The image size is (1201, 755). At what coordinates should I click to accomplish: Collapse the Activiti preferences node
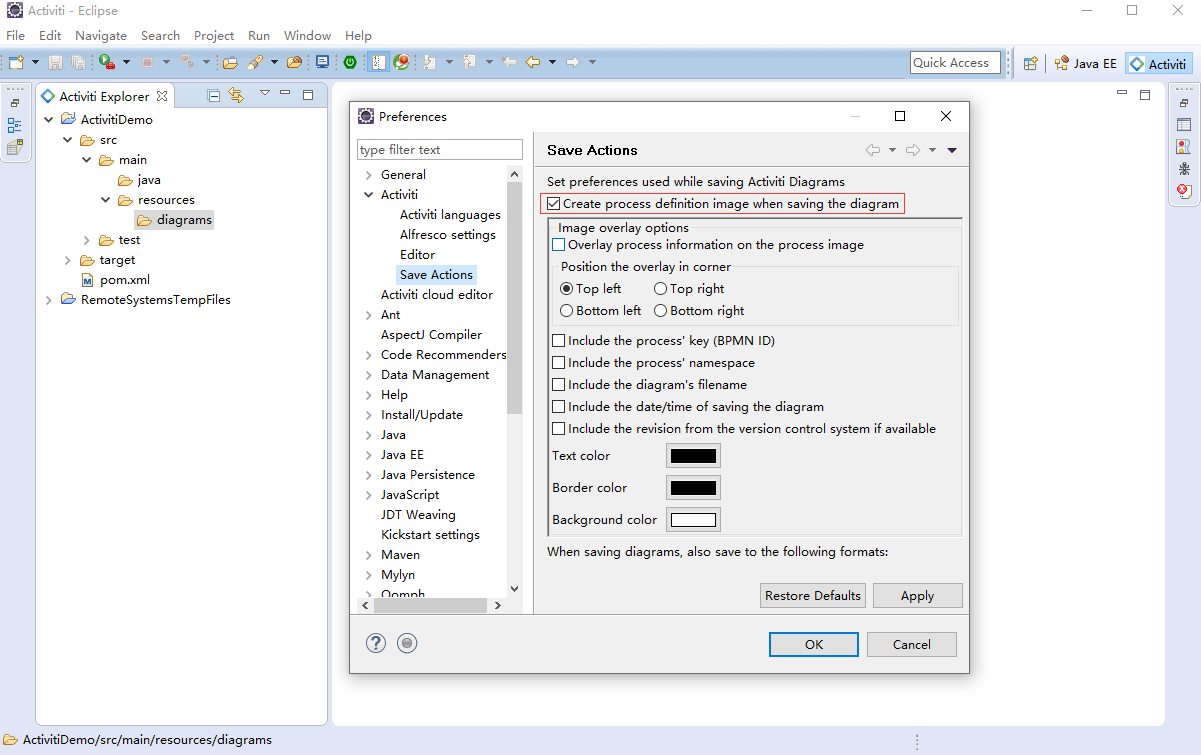coord(369,195)
